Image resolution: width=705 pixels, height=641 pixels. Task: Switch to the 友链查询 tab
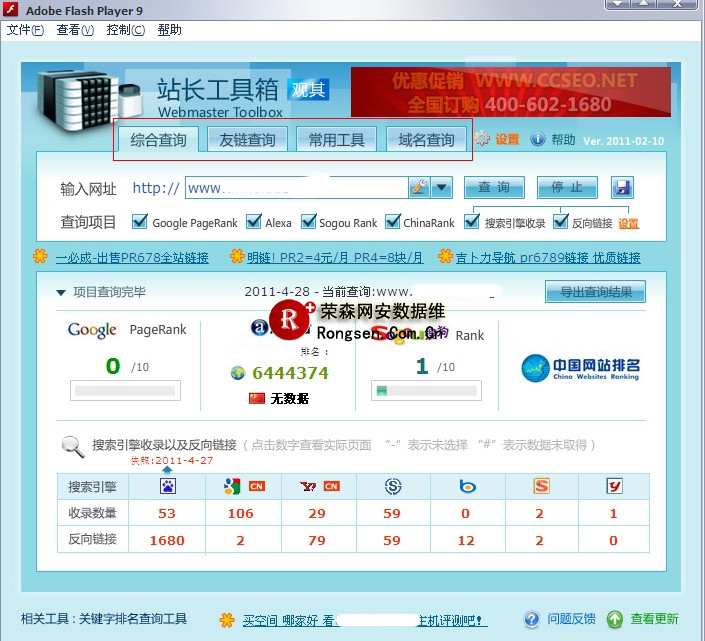(x=247, y=140)
